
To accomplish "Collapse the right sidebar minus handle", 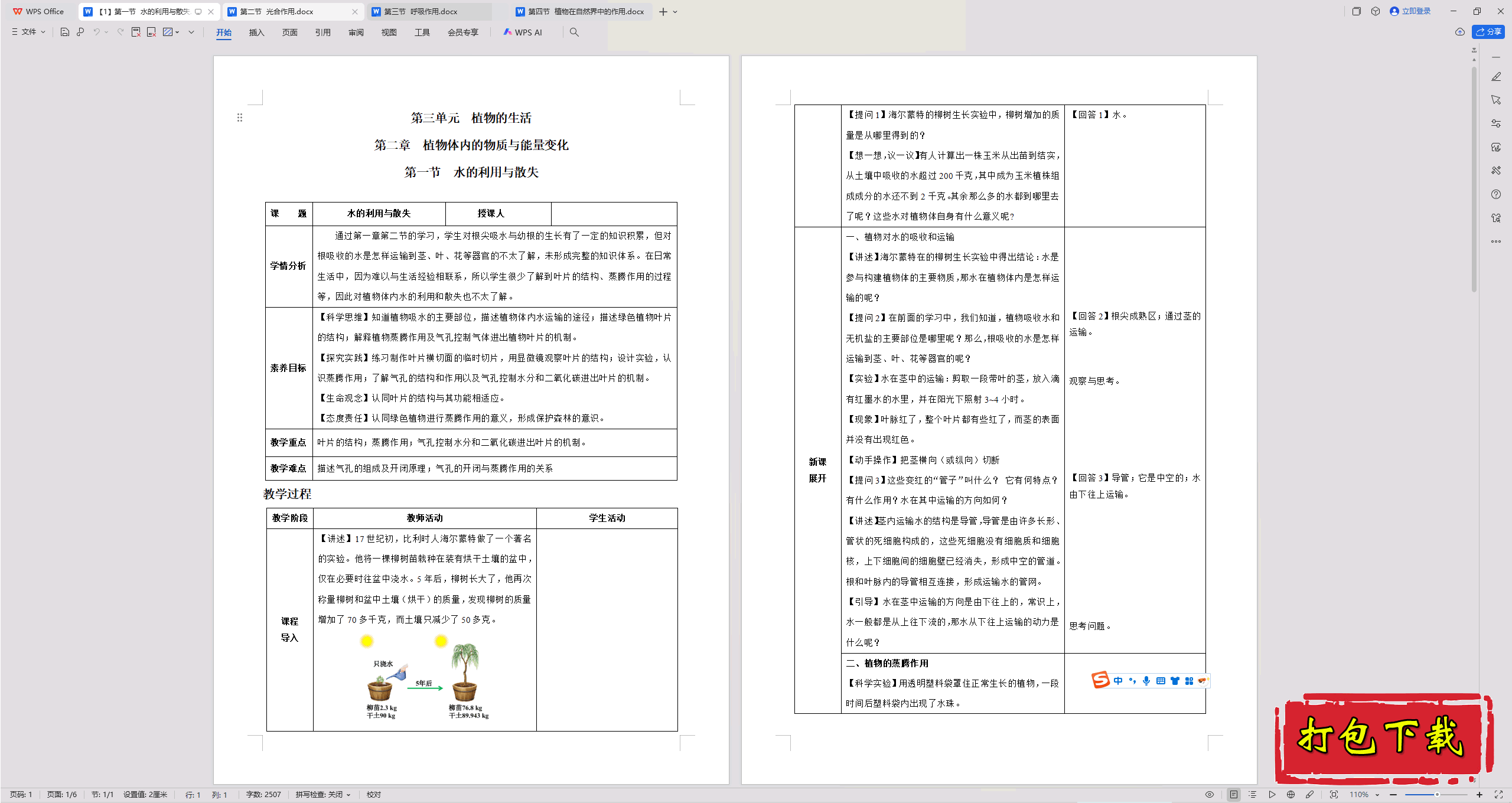I will tap(1496, 57).
